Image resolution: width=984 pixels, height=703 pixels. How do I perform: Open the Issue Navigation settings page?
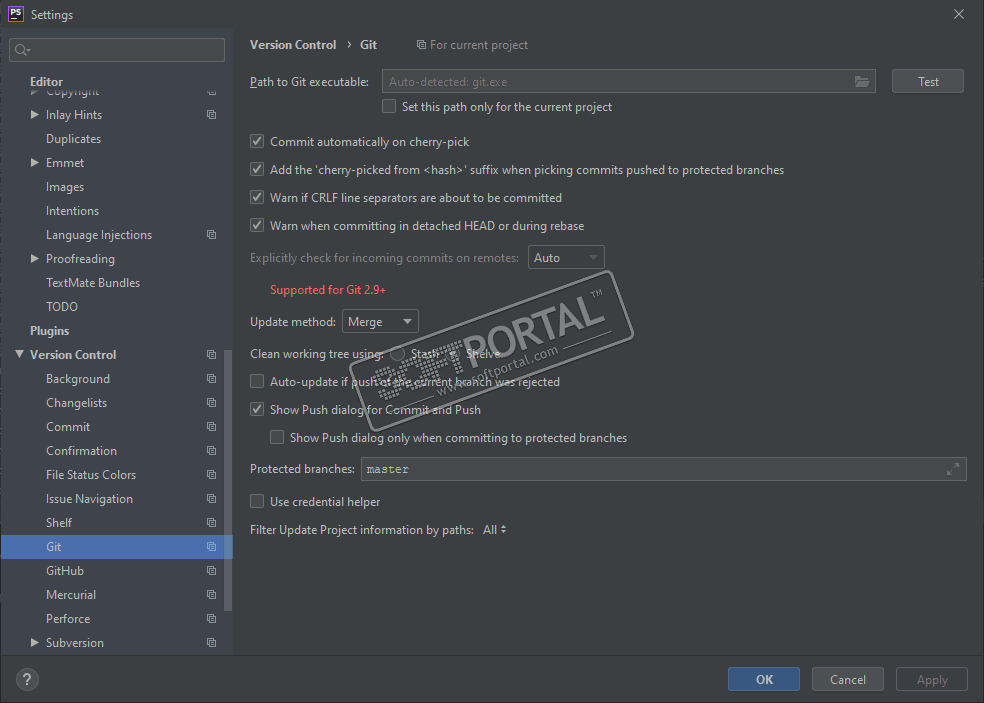click(x=89, y=498)
